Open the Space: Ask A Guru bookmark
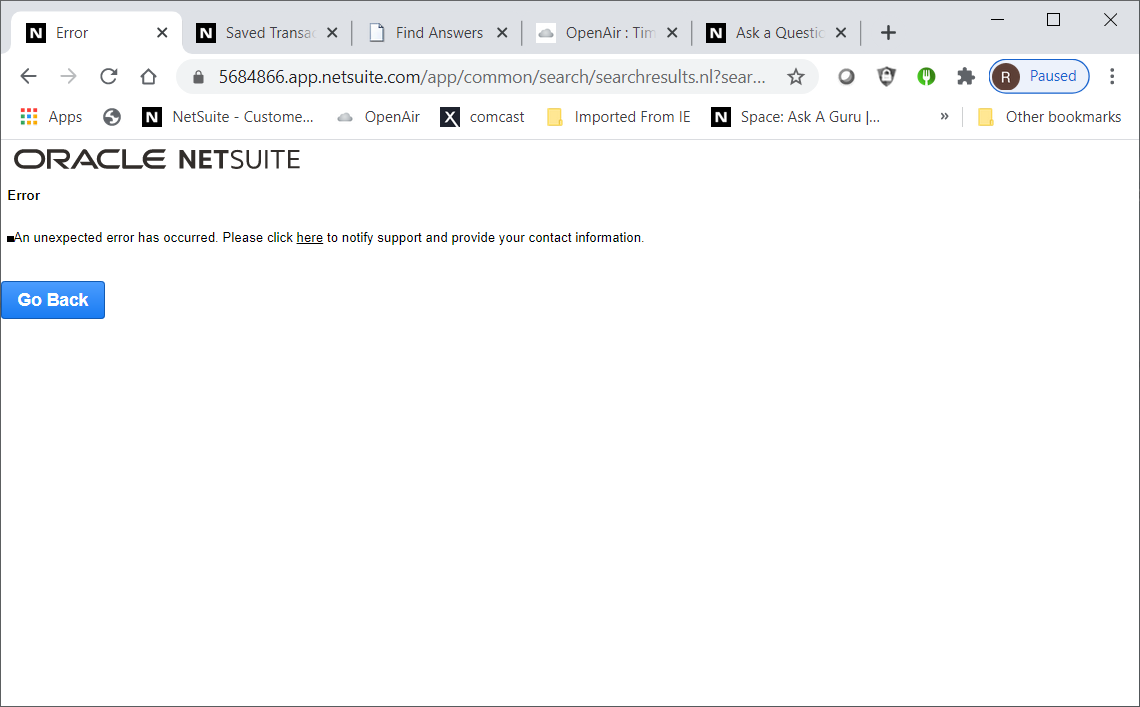1140x707 pixels. pyautogui.click(x=796, y=117)
